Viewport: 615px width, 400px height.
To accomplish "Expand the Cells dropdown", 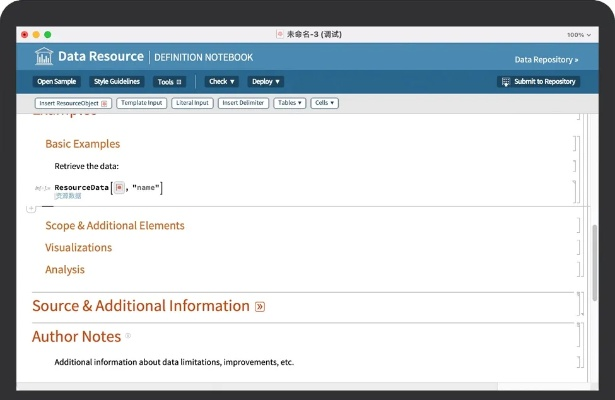I will pyautogui.click(x=324, y=103).
